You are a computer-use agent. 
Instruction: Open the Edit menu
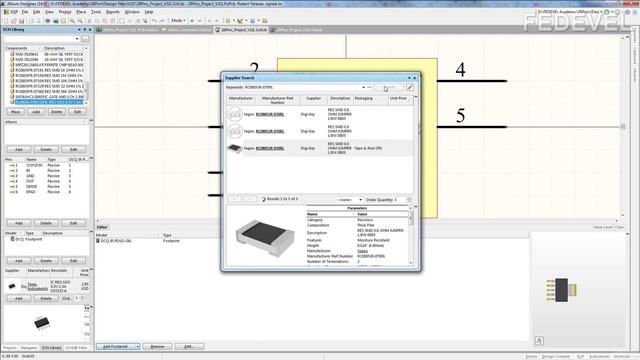tap(37, 12)
